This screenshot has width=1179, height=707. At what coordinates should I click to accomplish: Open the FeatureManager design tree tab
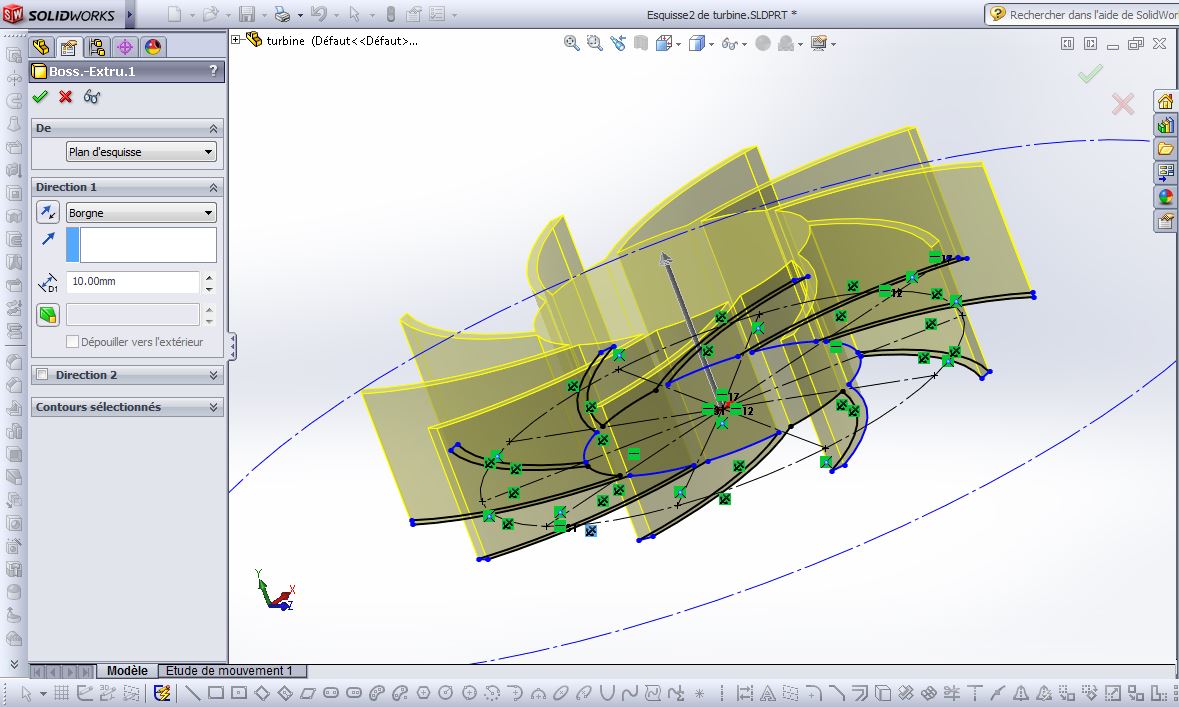pyautogui.click(x=41, y=47)
